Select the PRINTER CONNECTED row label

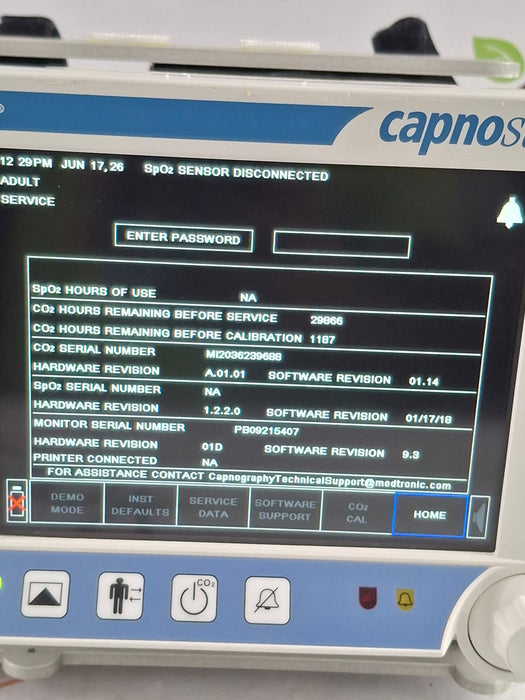coord(95,459)
